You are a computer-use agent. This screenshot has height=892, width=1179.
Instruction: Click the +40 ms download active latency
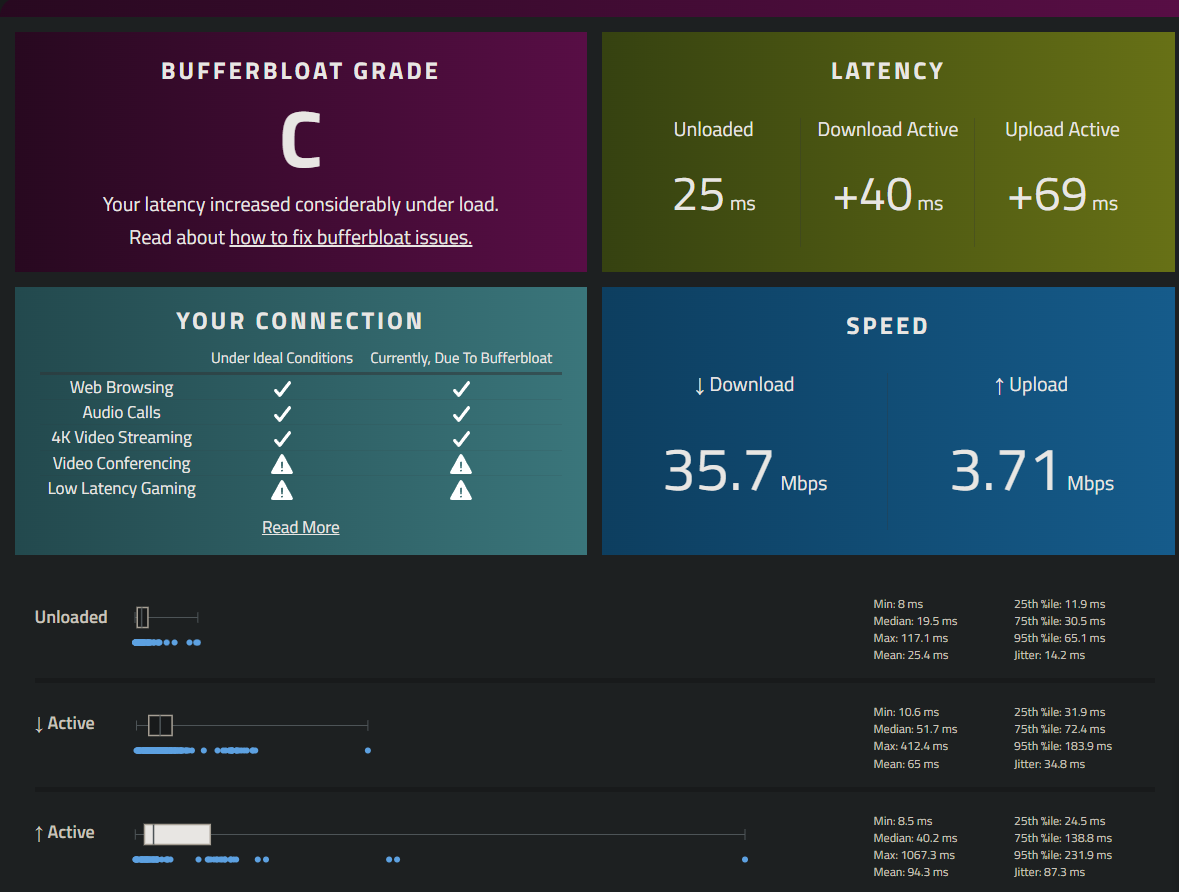pyautogui.click(x=888, y=195)
